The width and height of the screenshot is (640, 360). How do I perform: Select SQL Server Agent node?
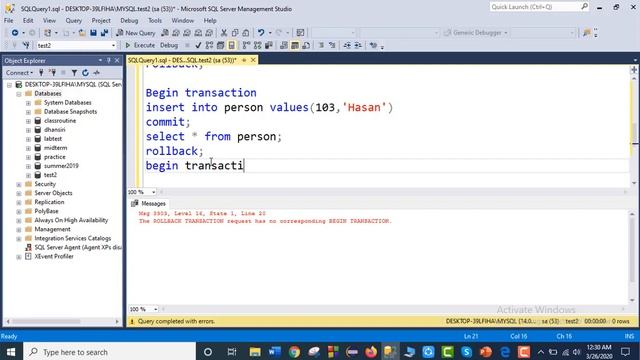[78, 247]
